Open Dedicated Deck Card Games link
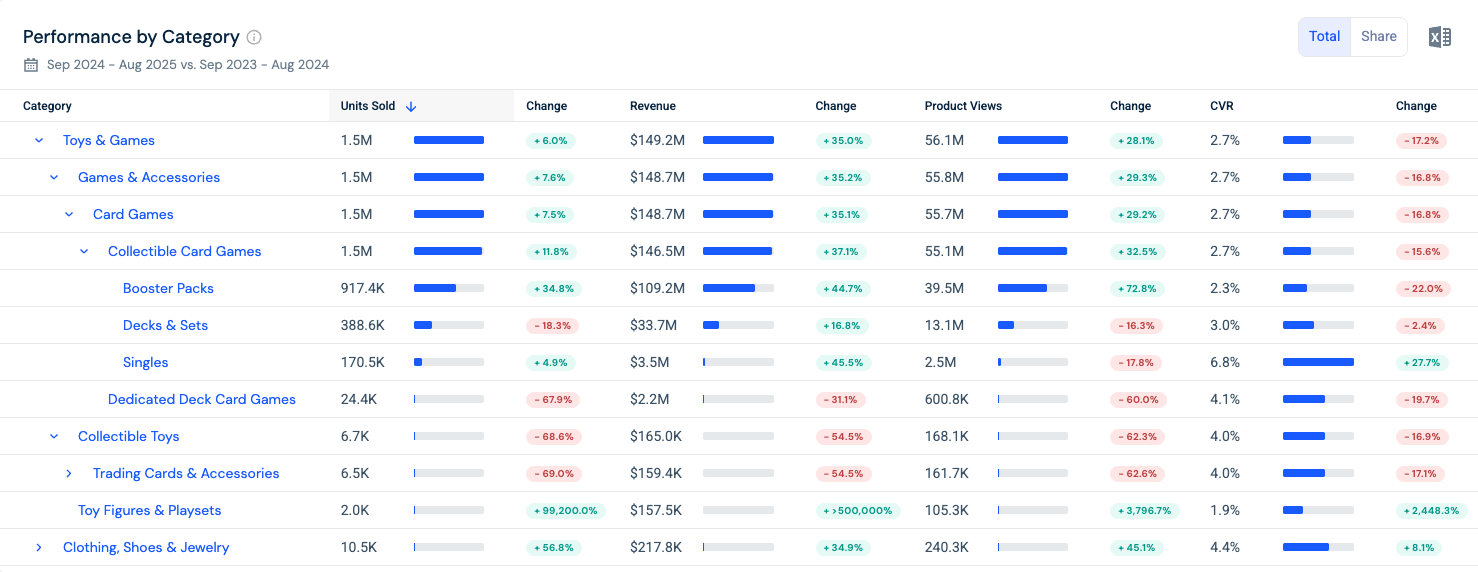Viewport: 1478px width, 572px height. point(202,400)
